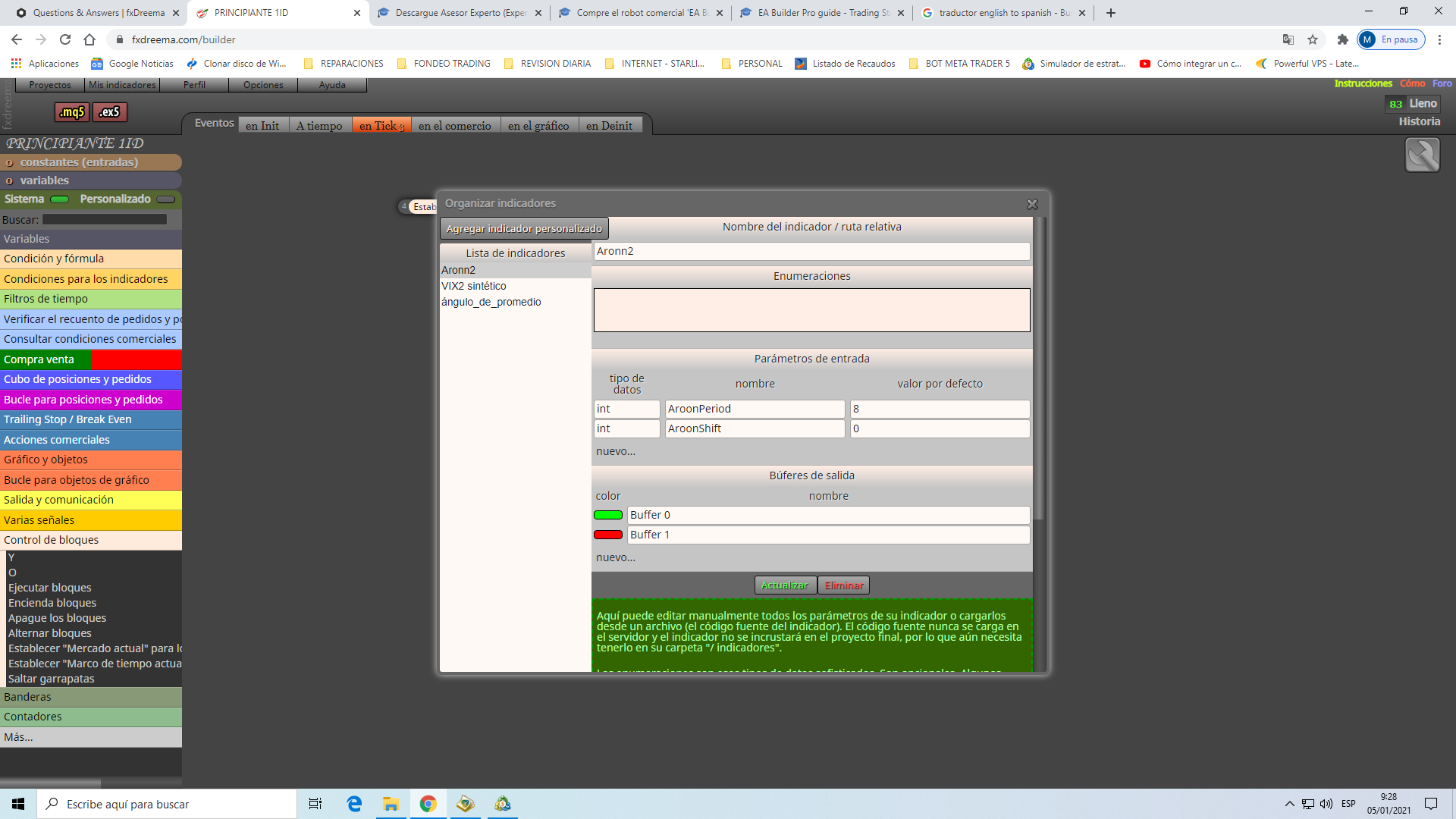Select Alternar bloques item
Screen dimensions: 1456x819
pos(50,633)
